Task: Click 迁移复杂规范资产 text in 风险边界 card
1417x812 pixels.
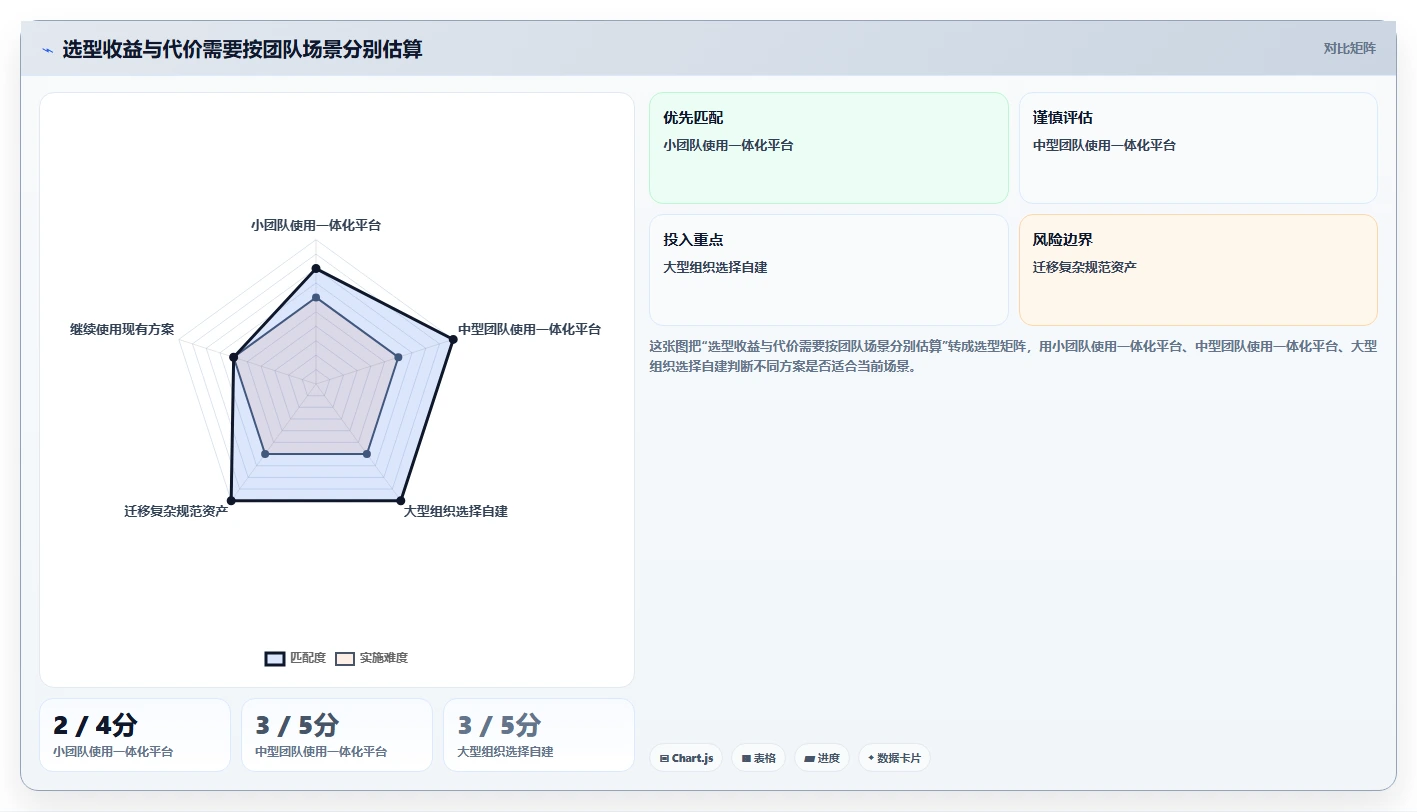Action: pos(1085,267)
